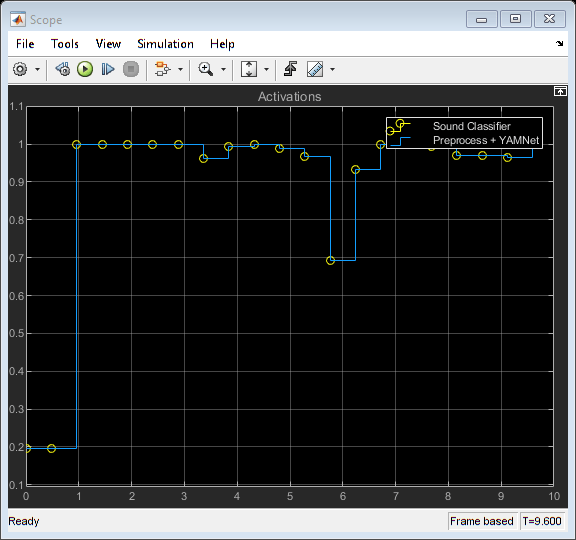Viewport: 576px width, 540px height.
Task: Click the Step Forward icon
Action: tap(108, 69)
